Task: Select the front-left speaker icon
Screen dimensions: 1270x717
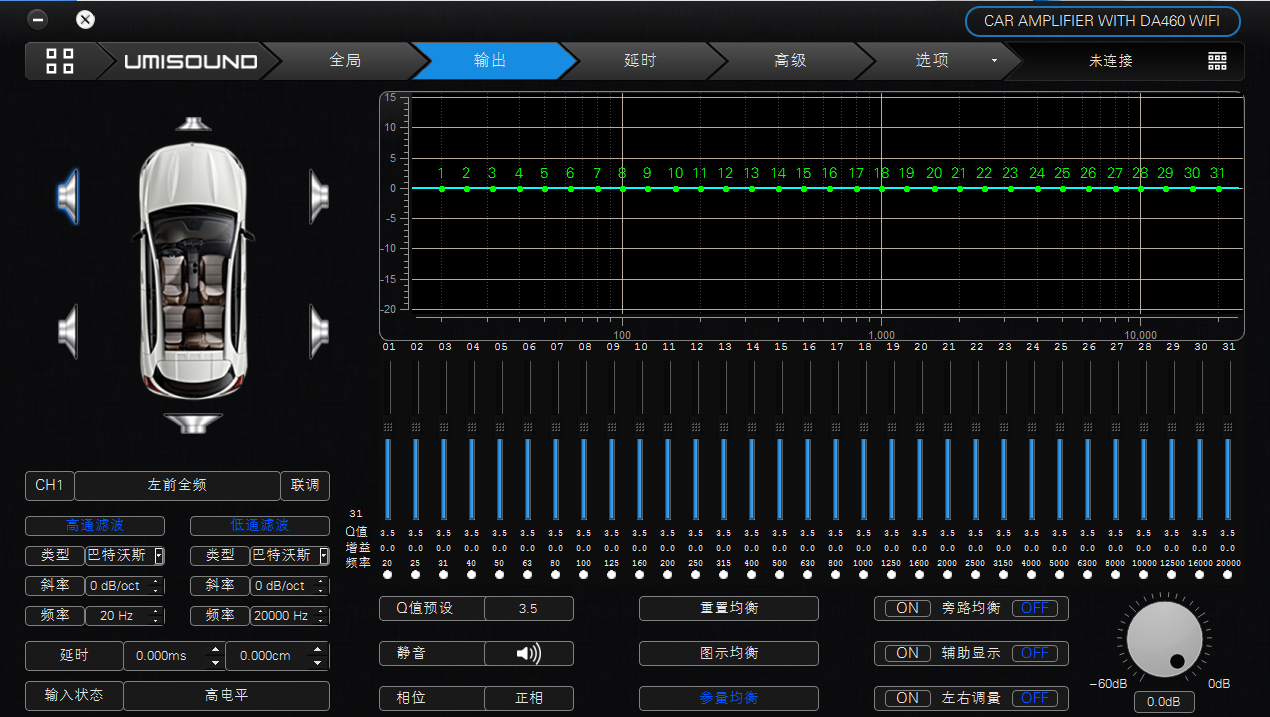Action: (68, 196)
